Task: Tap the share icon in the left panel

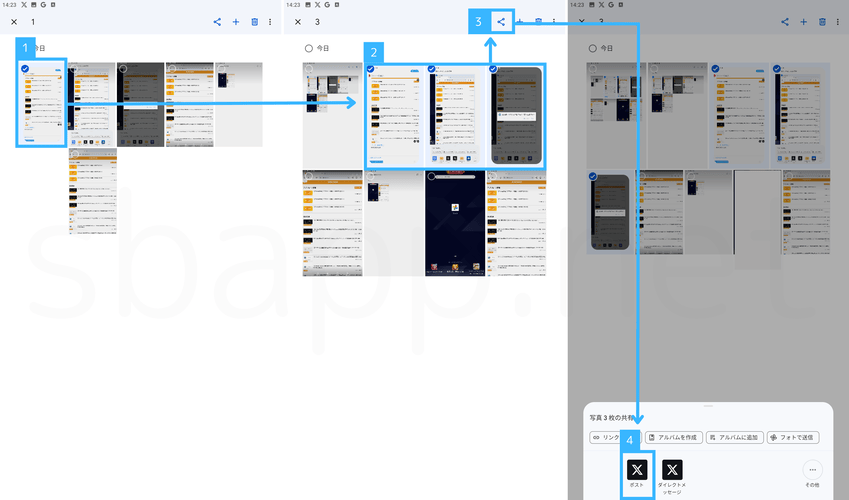Action: click(x=217, y=21)
